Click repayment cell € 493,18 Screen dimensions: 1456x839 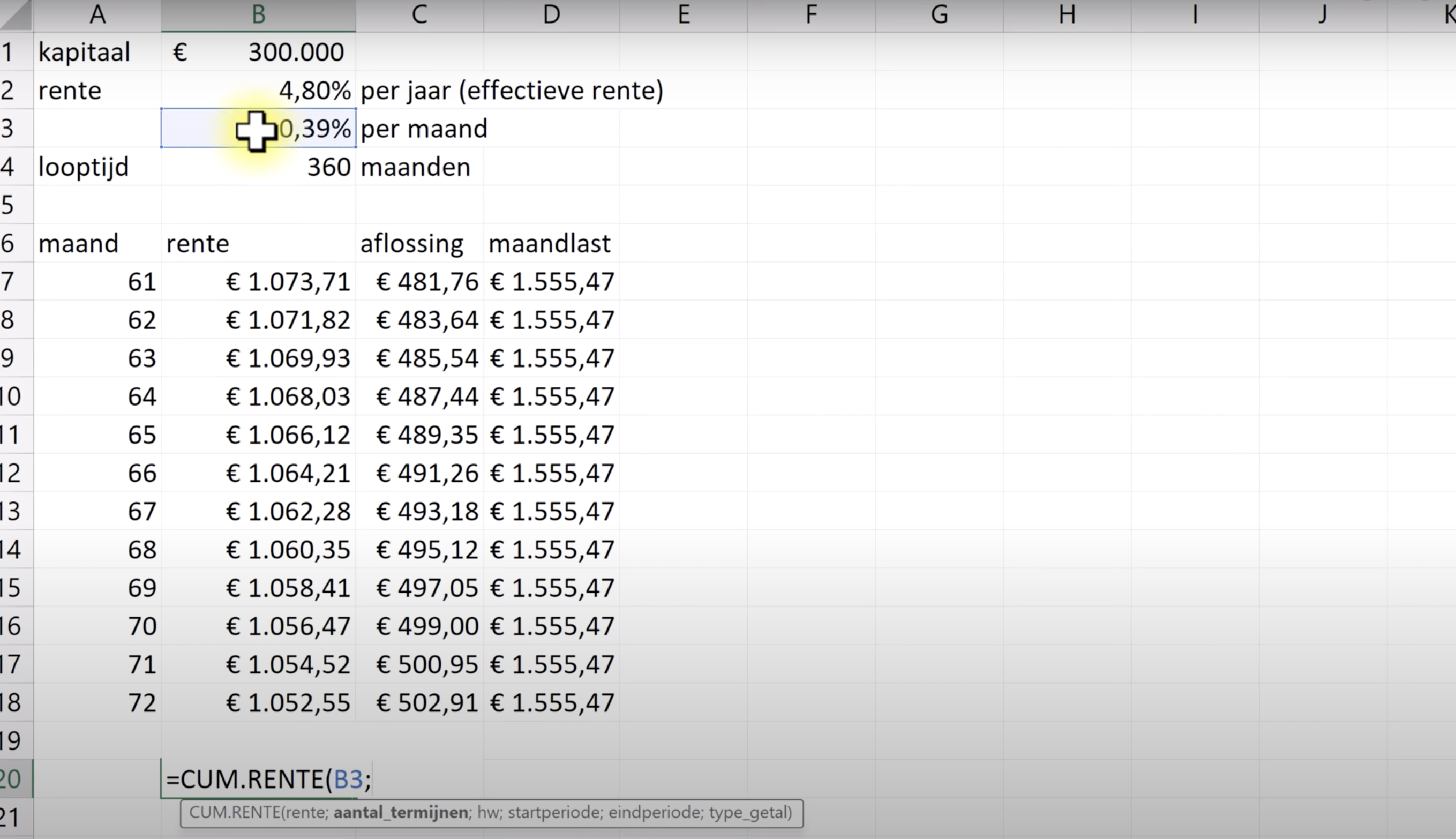click(x=419, y=511)
